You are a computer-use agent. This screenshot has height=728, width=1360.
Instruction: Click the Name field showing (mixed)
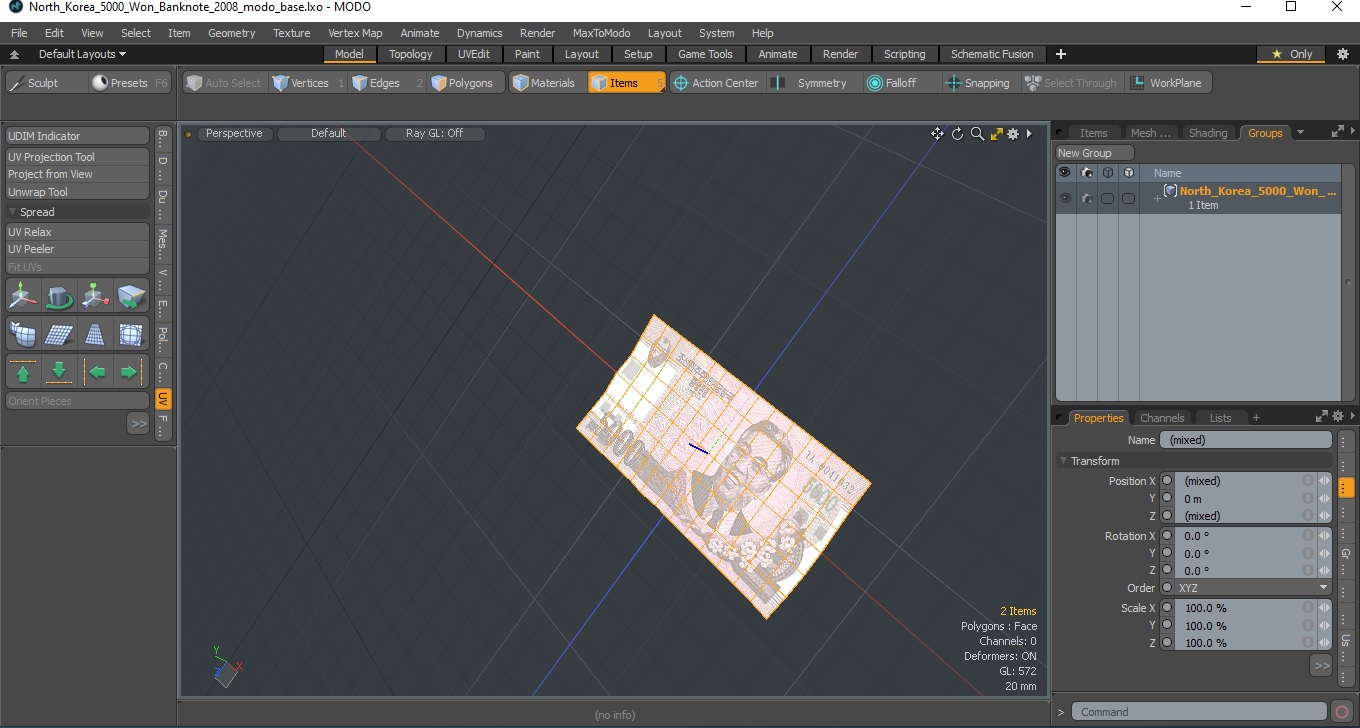(x=1246, y=440)
